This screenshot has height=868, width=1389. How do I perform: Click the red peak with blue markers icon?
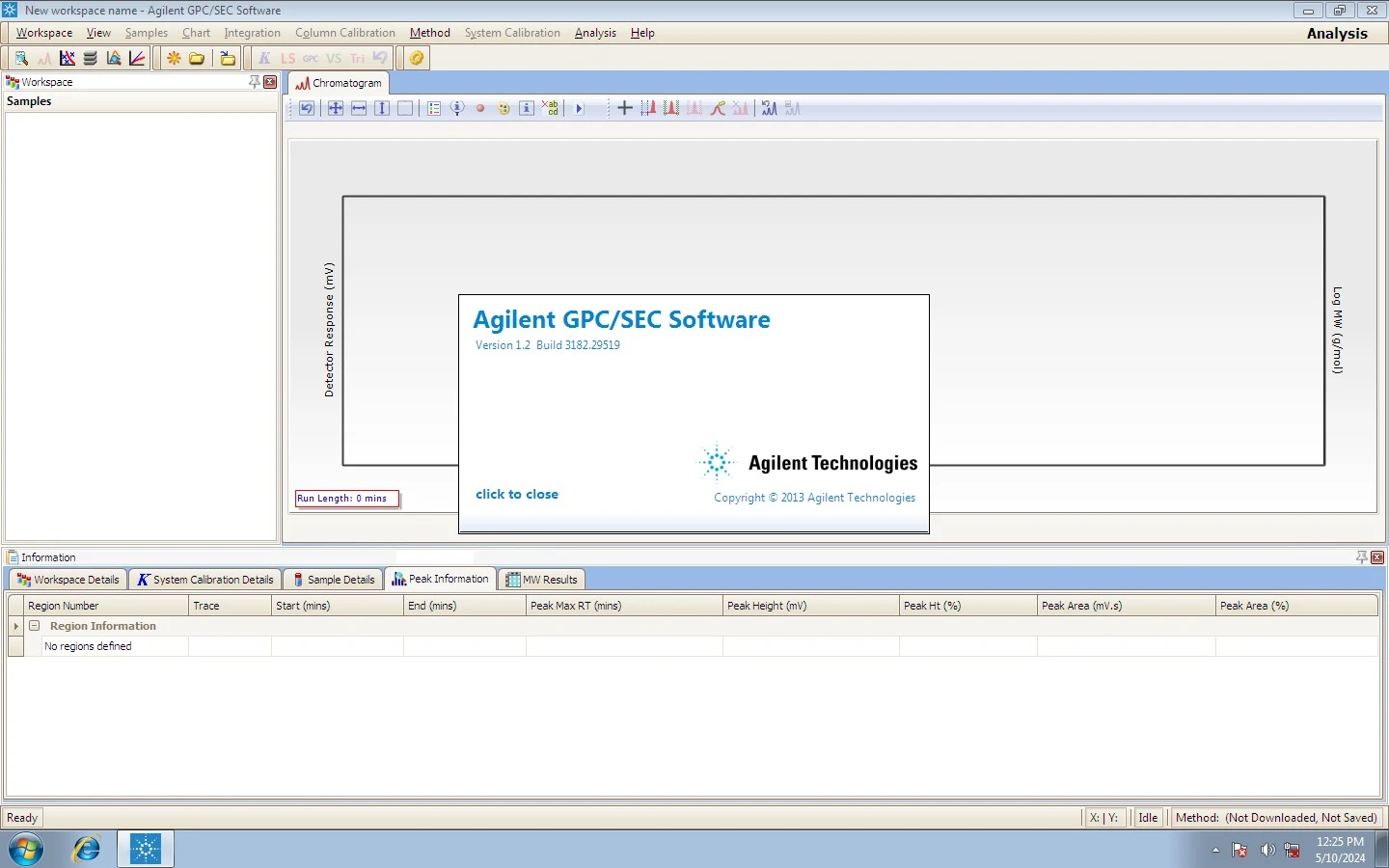pyautogui.click(x=648, y=108)
